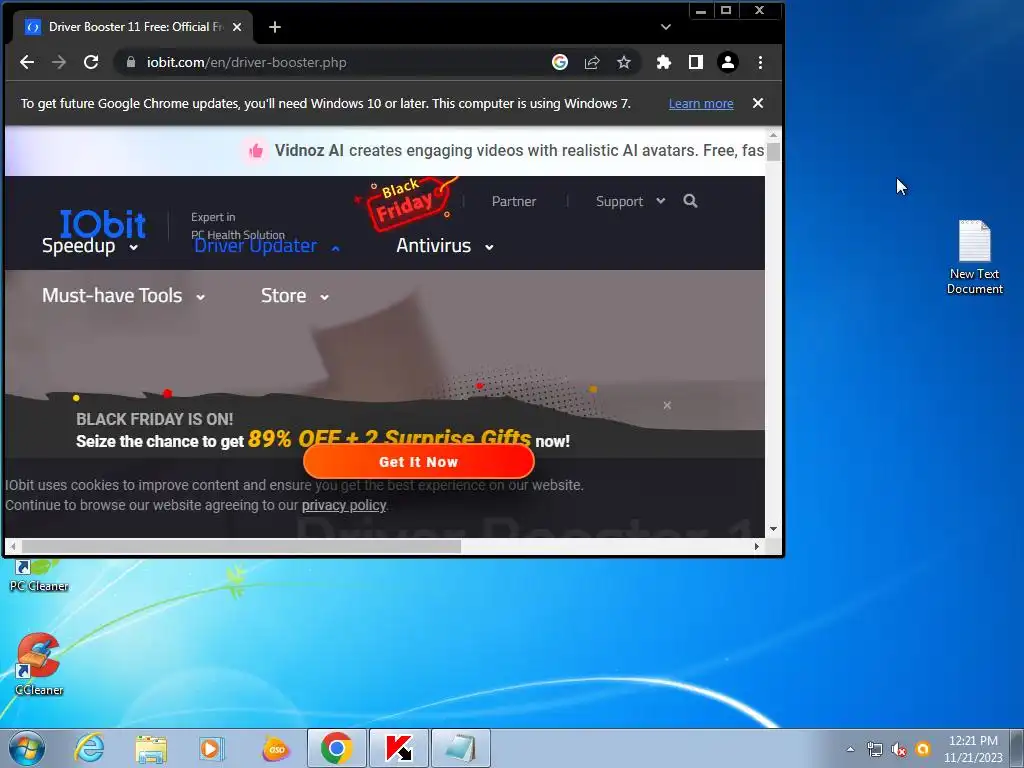
Task: Share this page icon
Action: (x=592, y=62)
